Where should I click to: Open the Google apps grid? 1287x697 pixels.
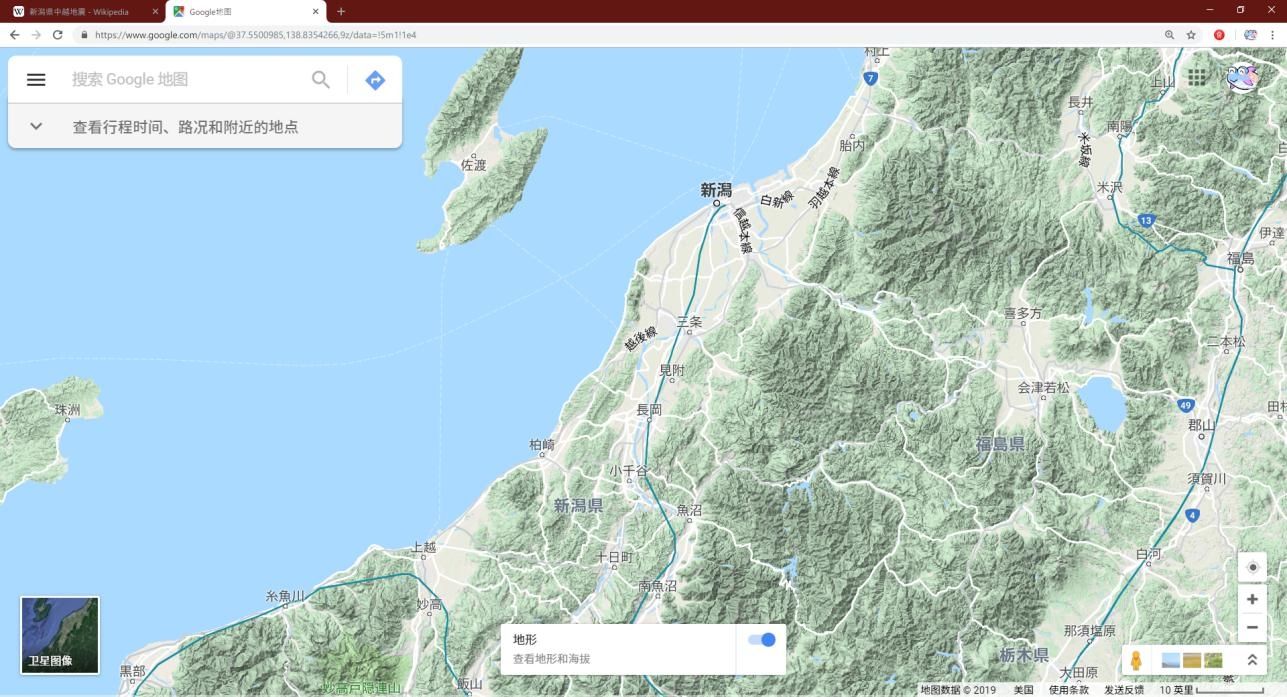[x=1196, y=78]
